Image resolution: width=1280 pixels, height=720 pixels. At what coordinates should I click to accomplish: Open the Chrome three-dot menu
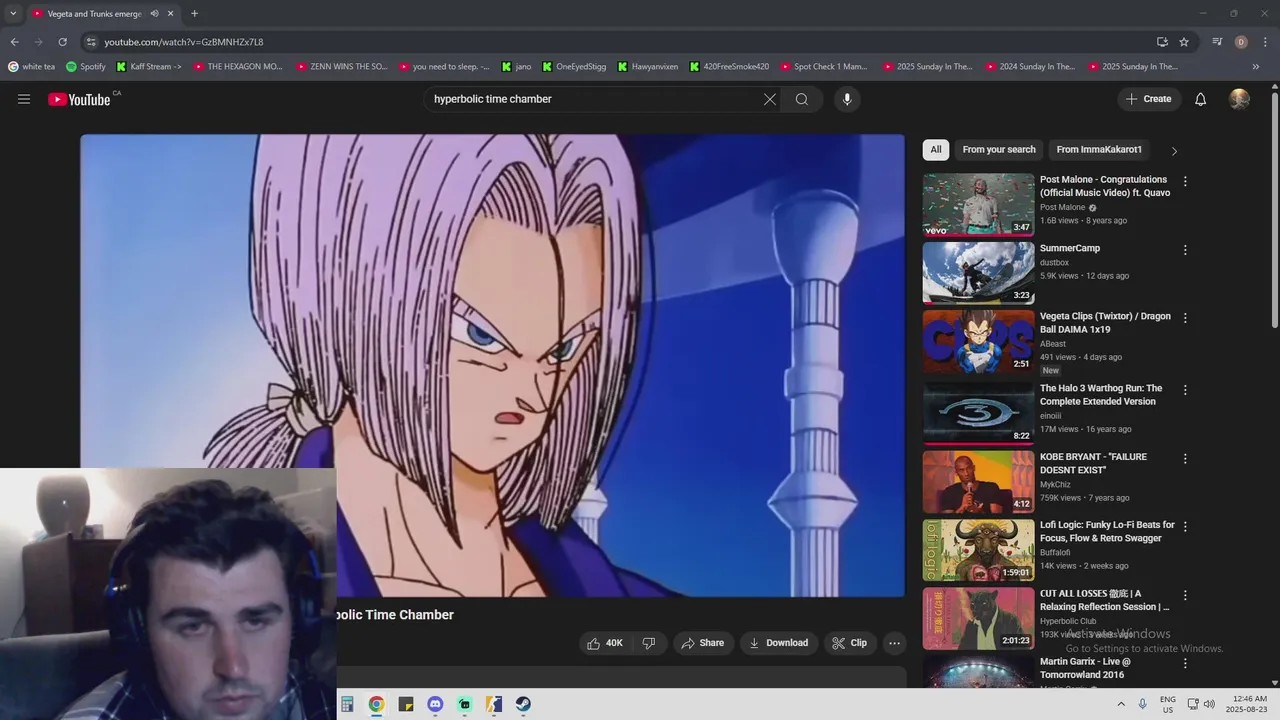[x=1265, y=42]
